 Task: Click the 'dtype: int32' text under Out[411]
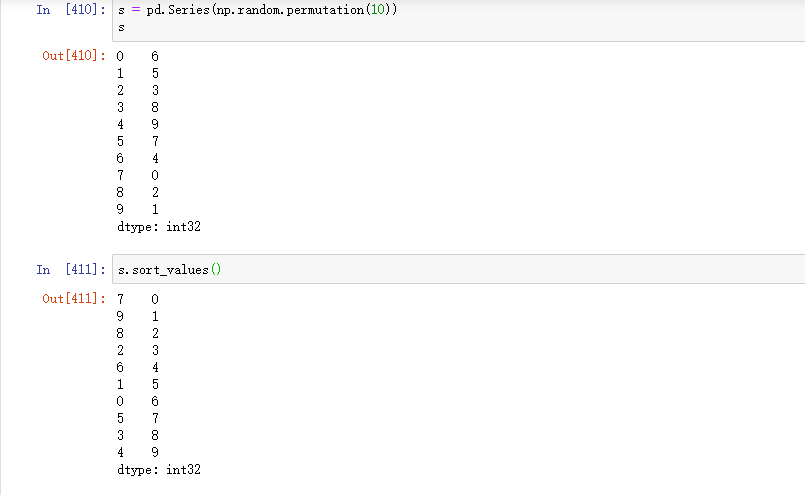[159, 469]
